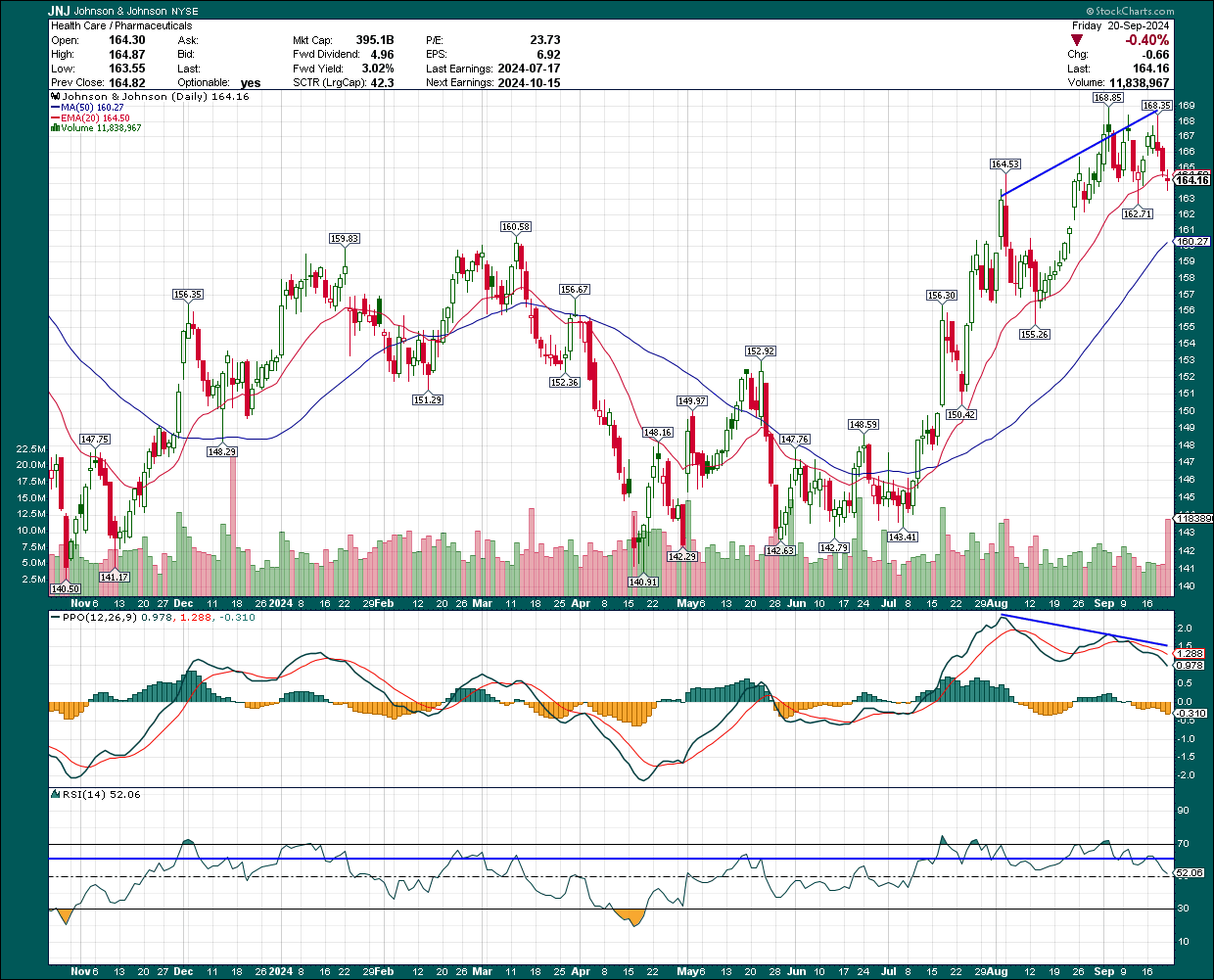Click the Open value 164.30
1214x980 pixels.
point(127,40)
